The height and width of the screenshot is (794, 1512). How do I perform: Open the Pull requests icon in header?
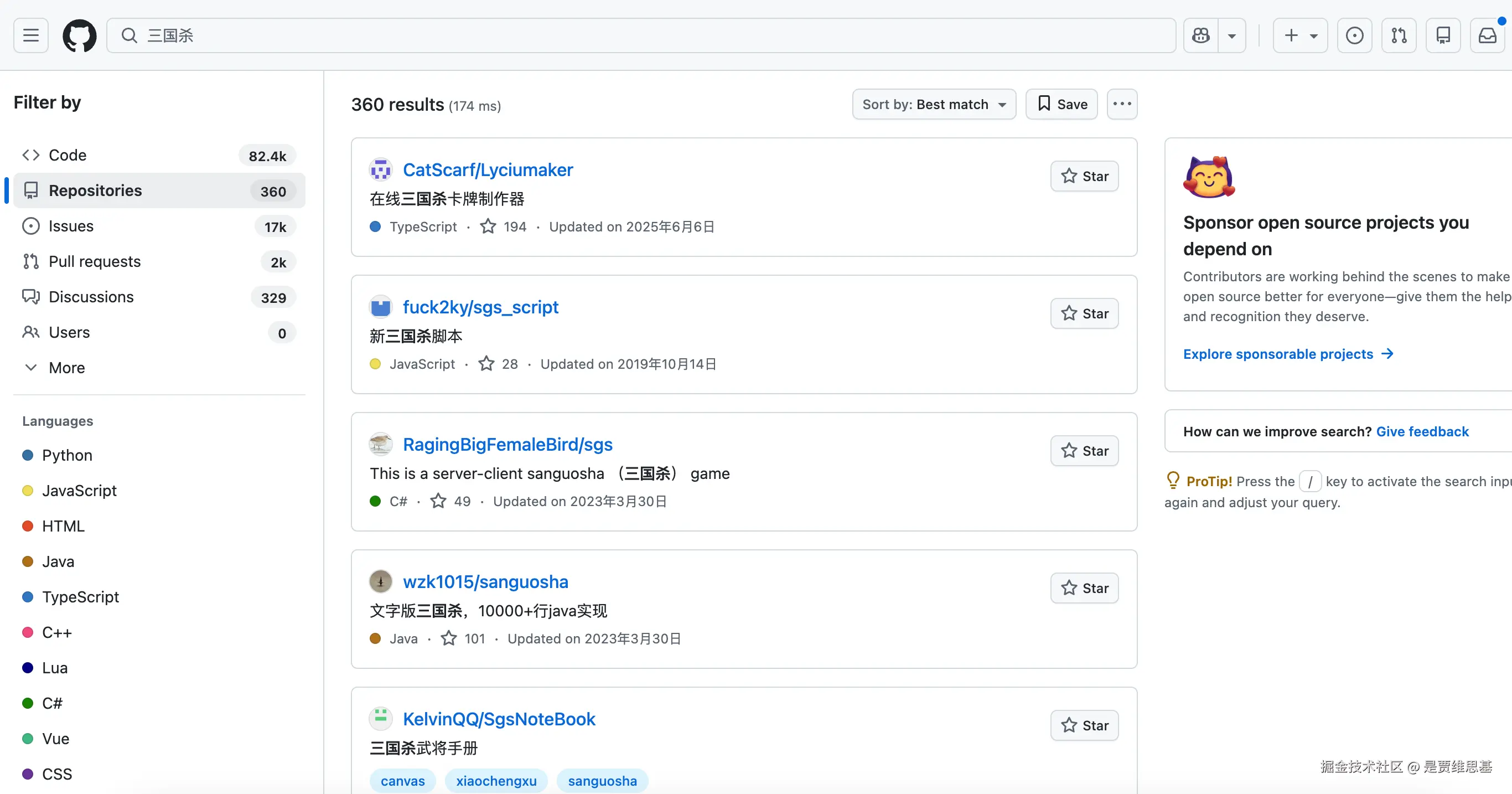click(1399, 35)
